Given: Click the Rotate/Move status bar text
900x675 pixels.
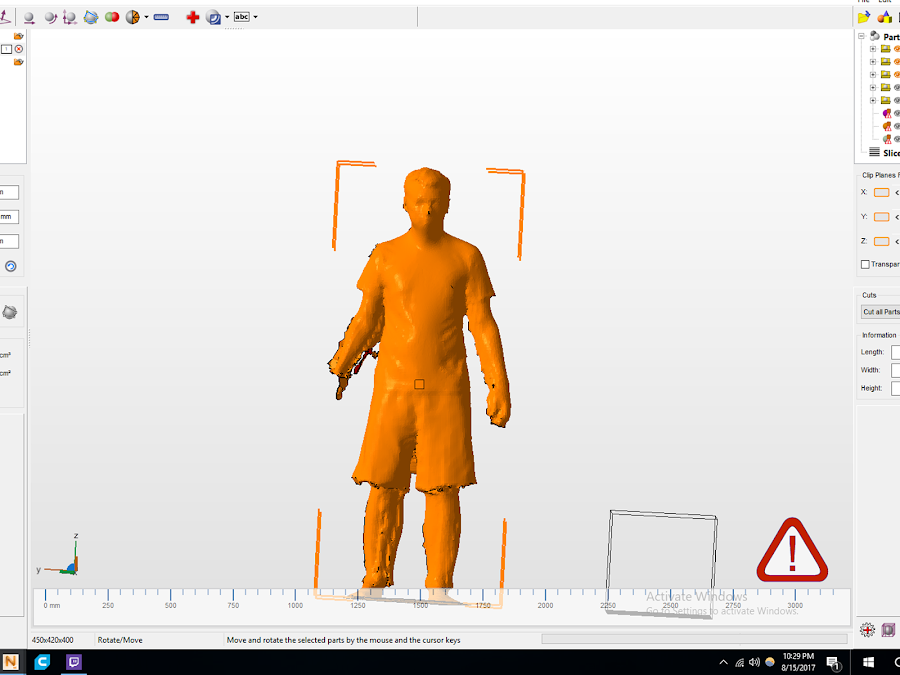Looking at the screenshot, I should pos(120,640).
